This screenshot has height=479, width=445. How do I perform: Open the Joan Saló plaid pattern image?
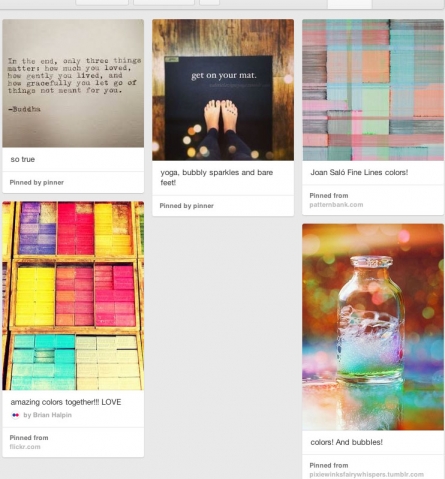click(x=373, y=90)
